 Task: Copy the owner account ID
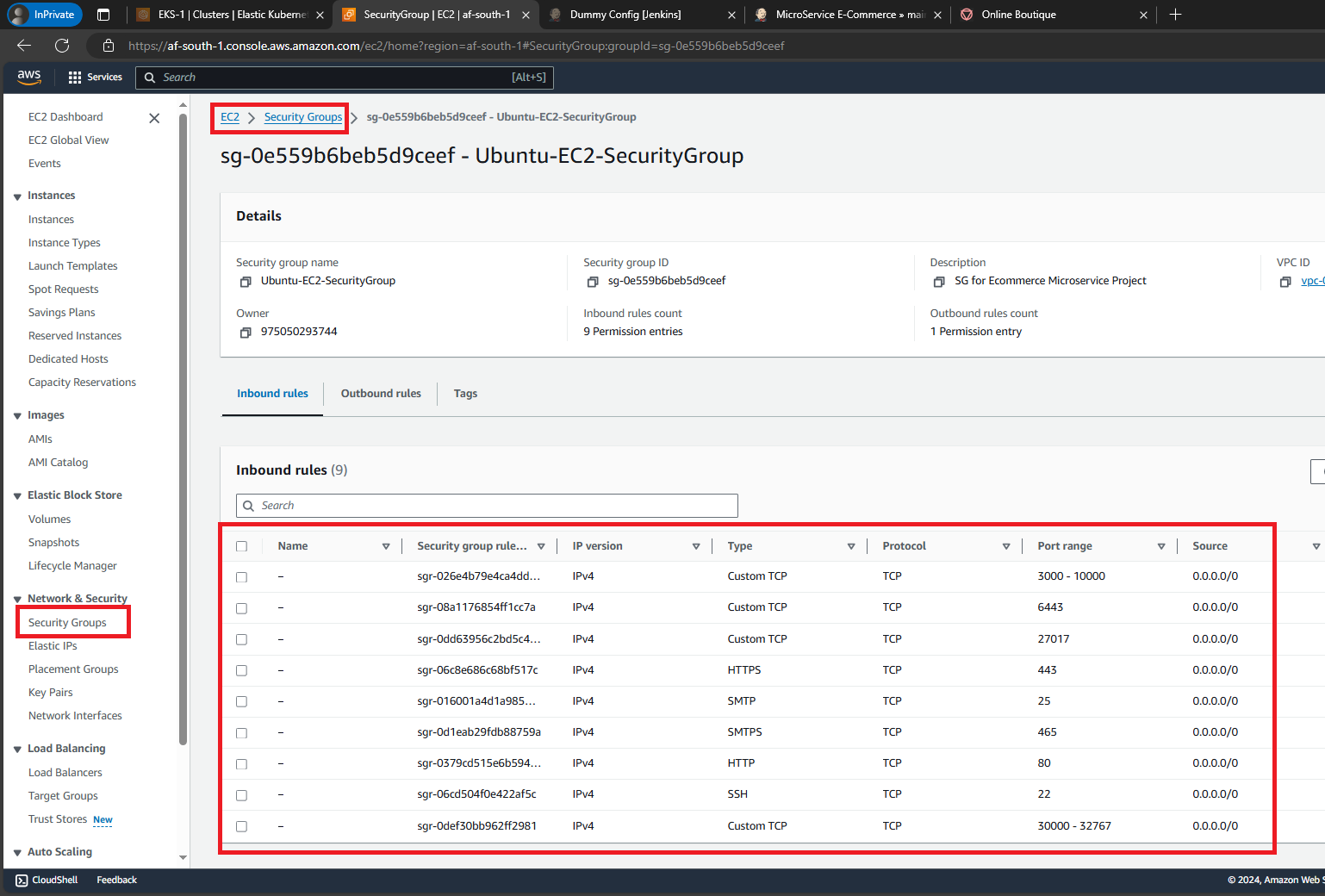[246, 333]
